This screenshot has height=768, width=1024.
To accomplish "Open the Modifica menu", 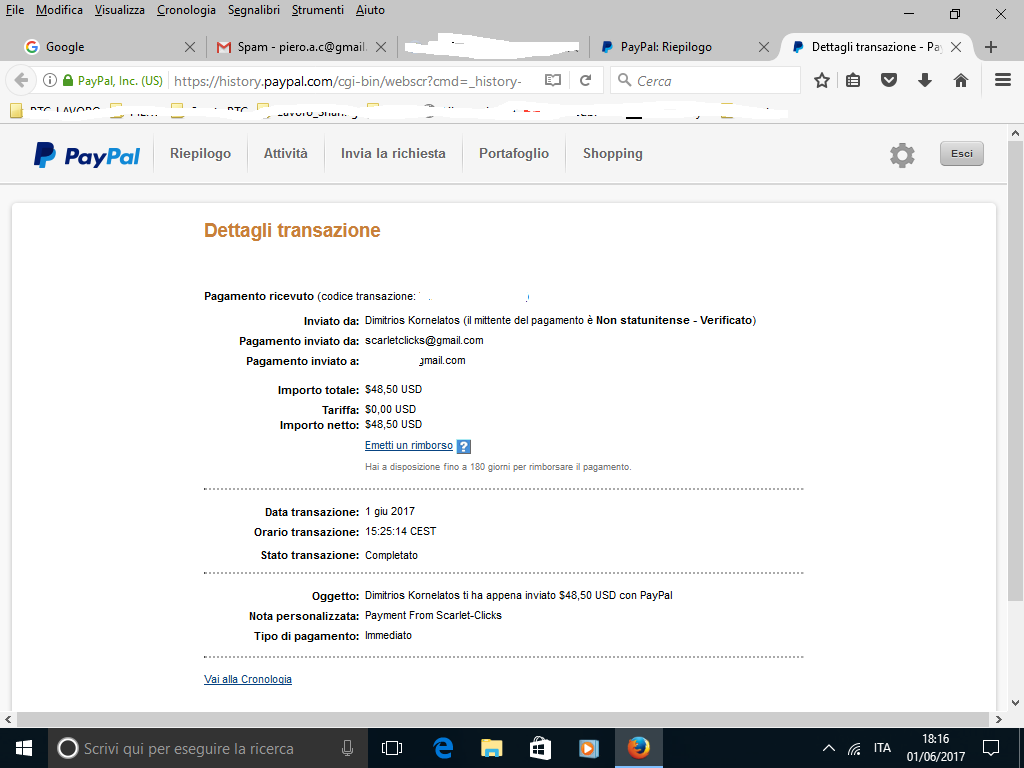I will (59, 10).
